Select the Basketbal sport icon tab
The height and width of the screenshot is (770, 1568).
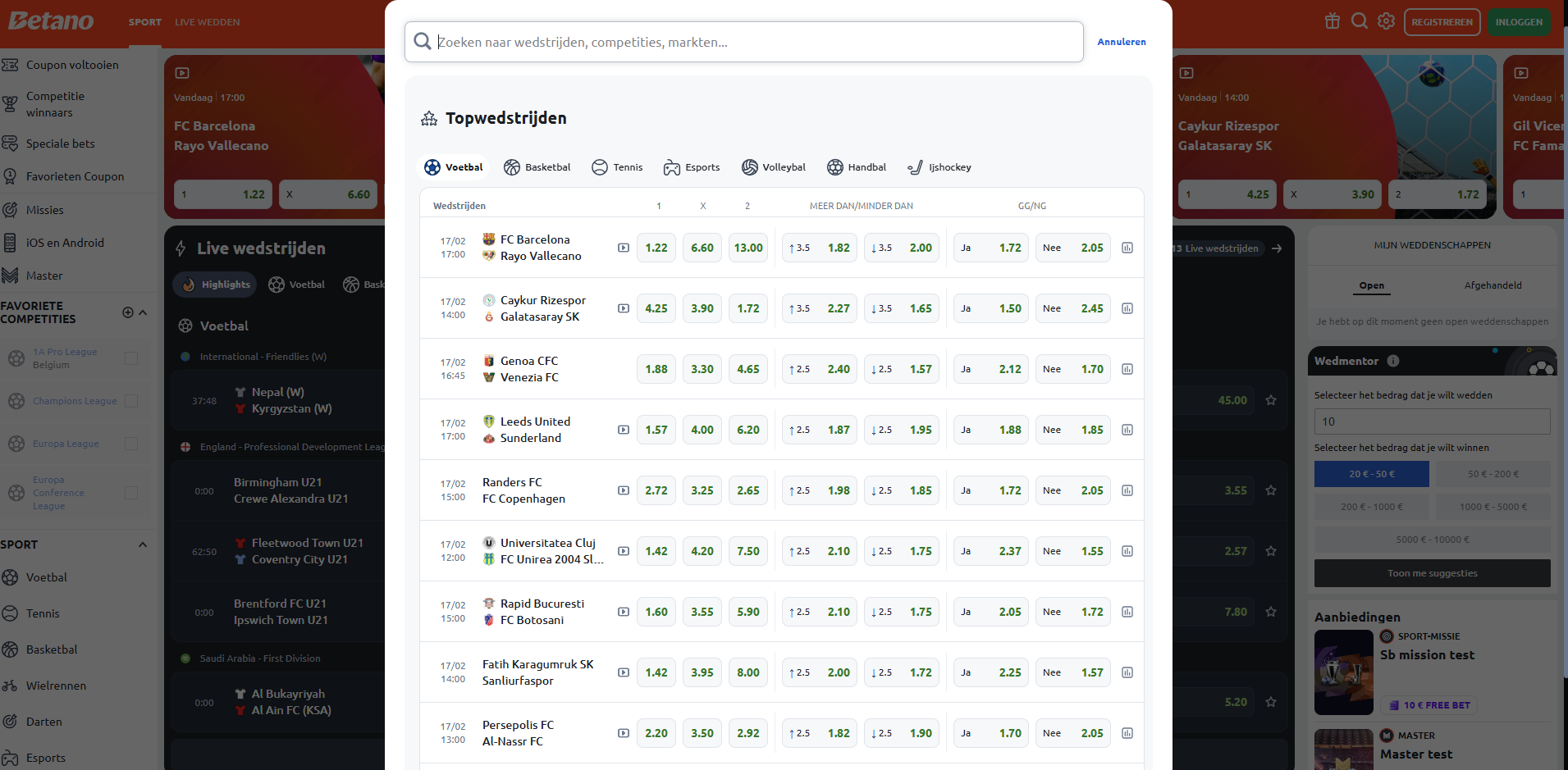537,167
